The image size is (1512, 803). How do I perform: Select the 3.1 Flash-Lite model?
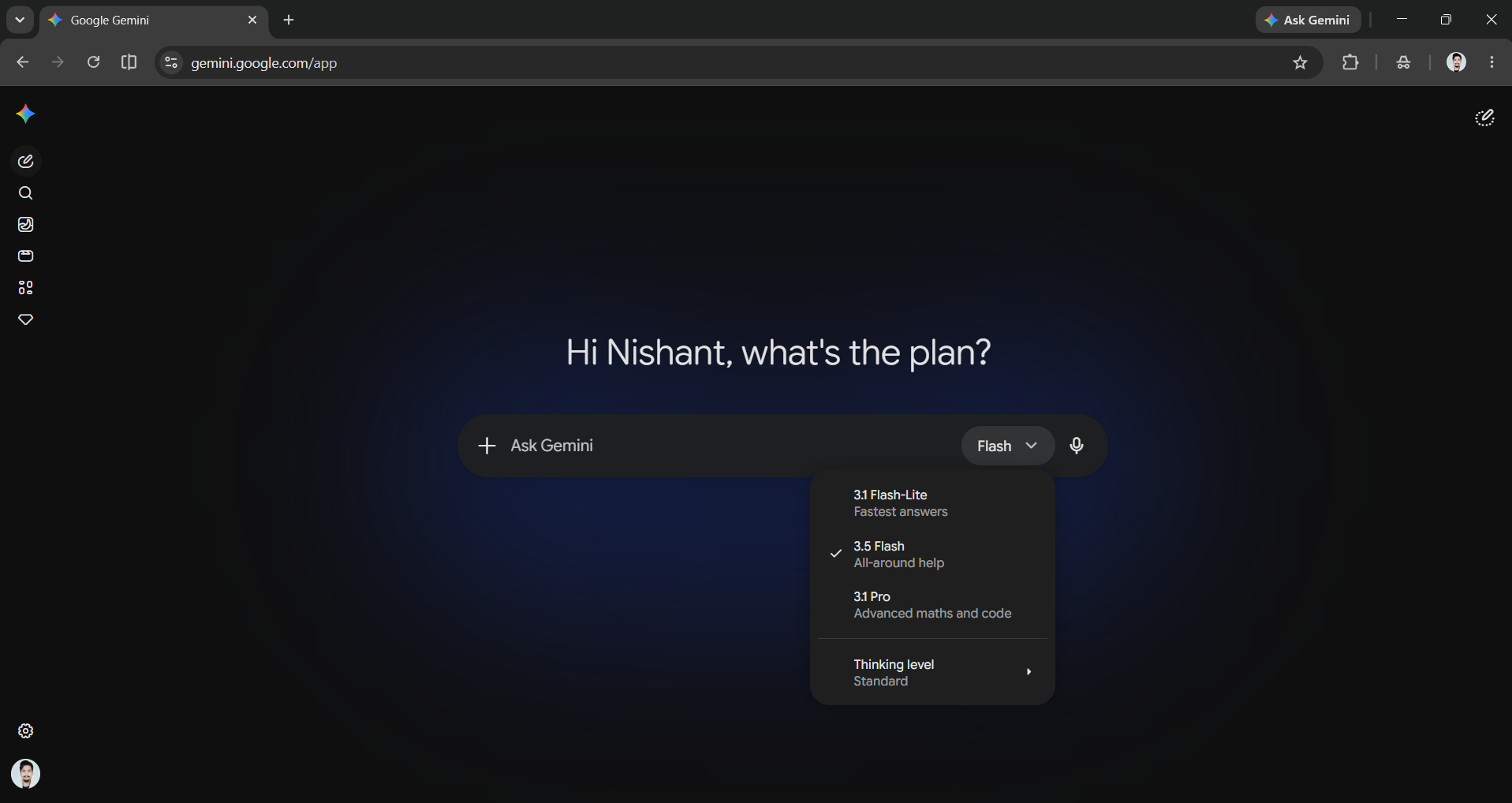point(932,503)
